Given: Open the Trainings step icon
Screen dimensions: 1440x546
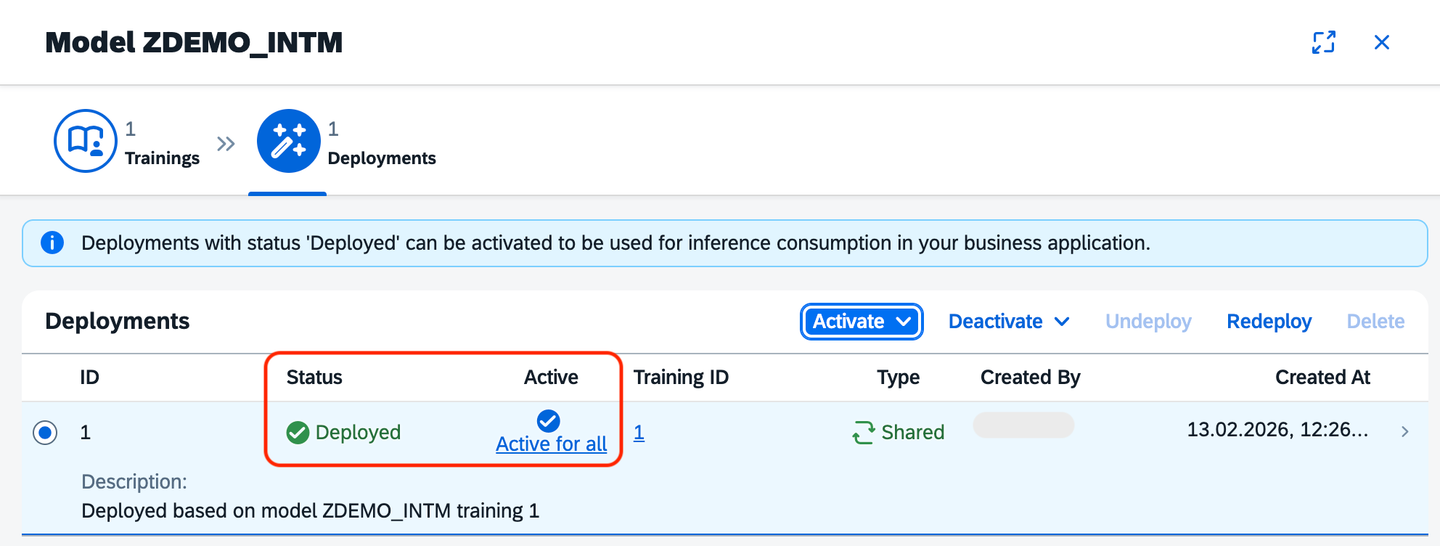Looking at the screenshot, I should 85,141.
